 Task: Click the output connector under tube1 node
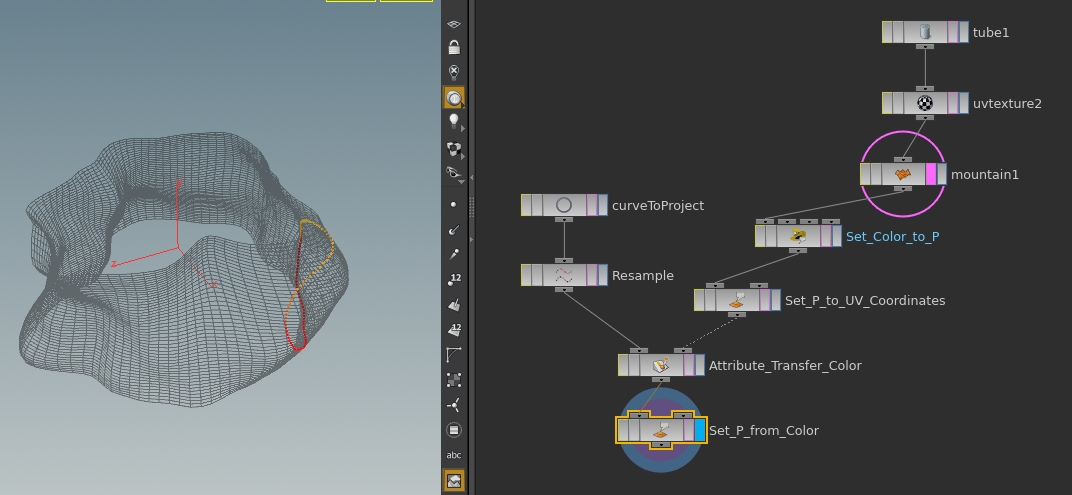coord(925,46)
